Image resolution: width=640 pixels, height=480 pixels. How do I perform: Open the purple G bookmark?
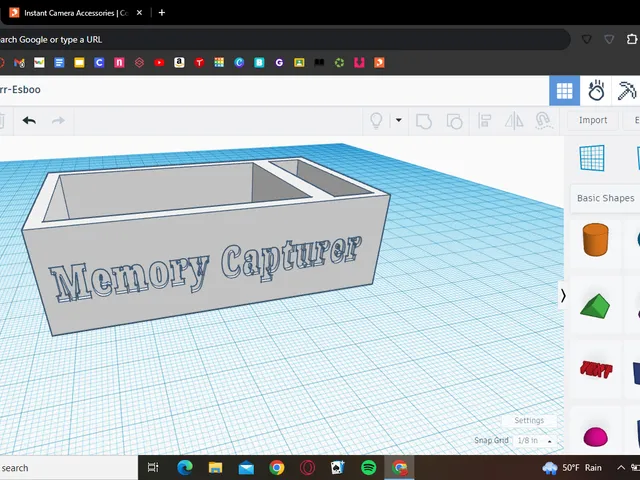[x=279, y=62]
